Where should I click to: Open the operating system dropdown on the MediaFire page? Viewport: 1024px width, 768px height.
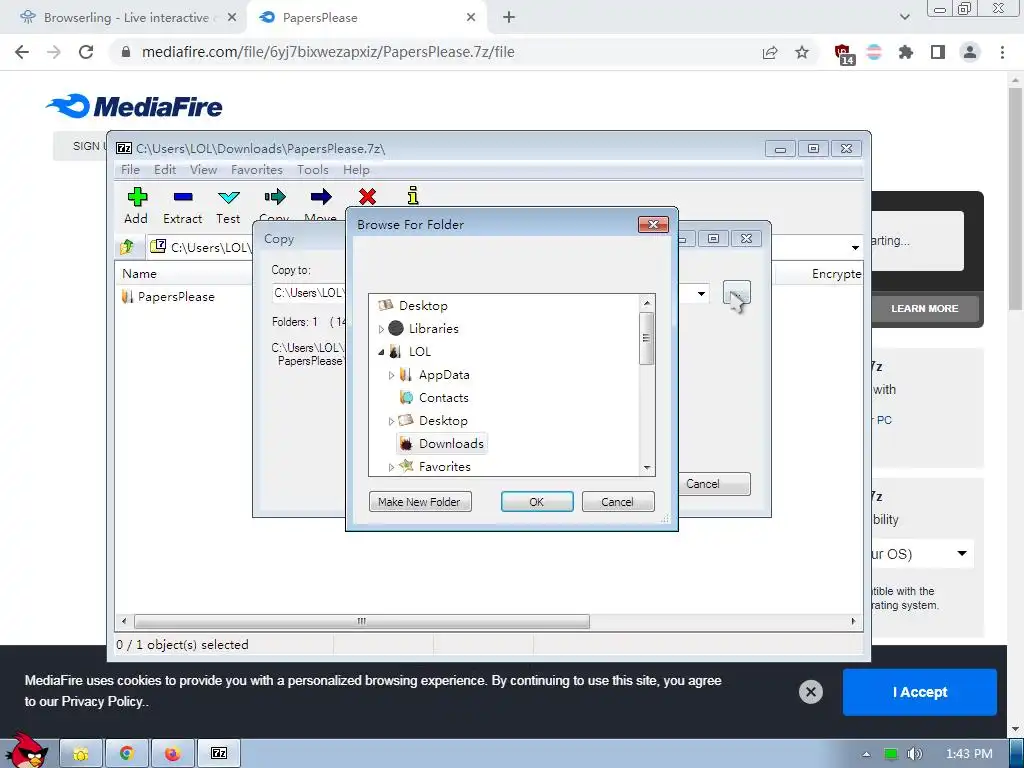click(x=921, y=554)
